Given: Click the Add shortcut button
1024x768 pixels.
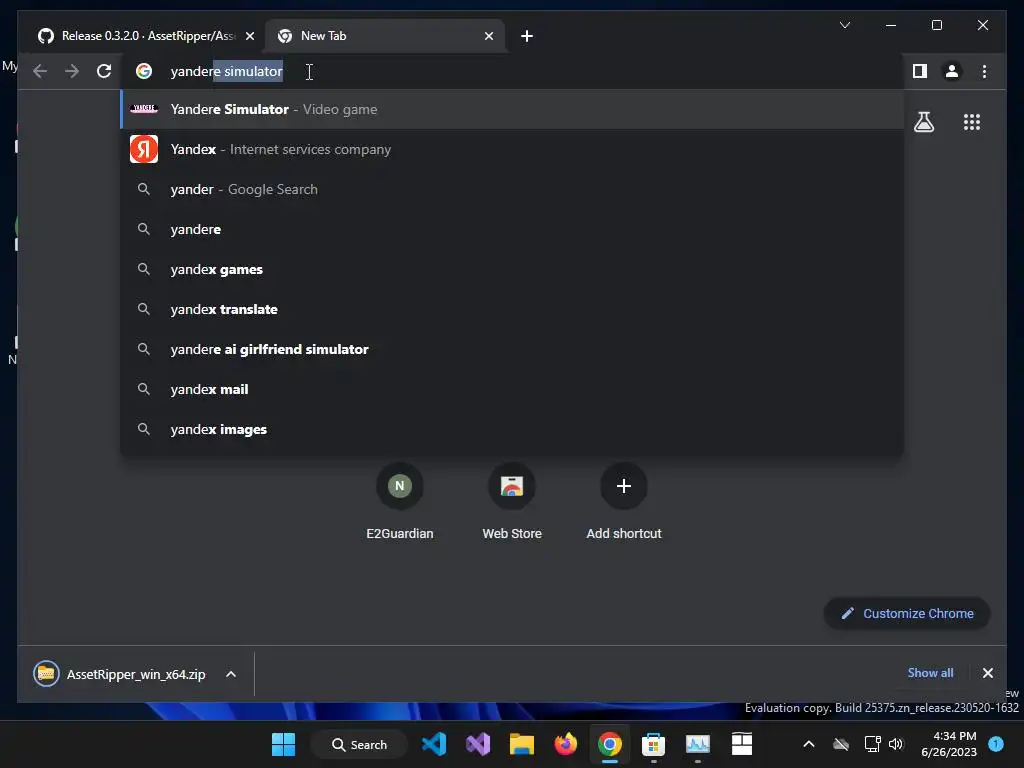Looking at the screenshot, I should pos(624,502).
